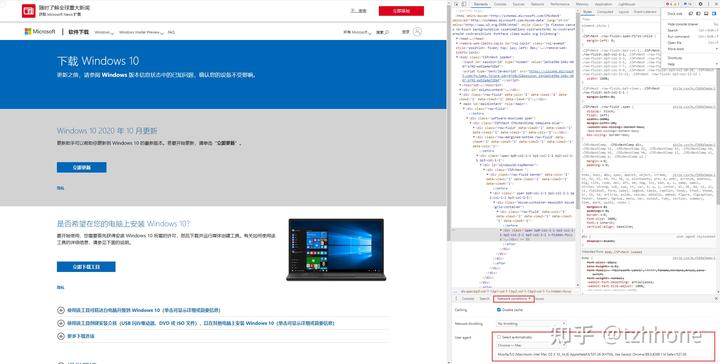Switch to the Network tab

[537, 4]
